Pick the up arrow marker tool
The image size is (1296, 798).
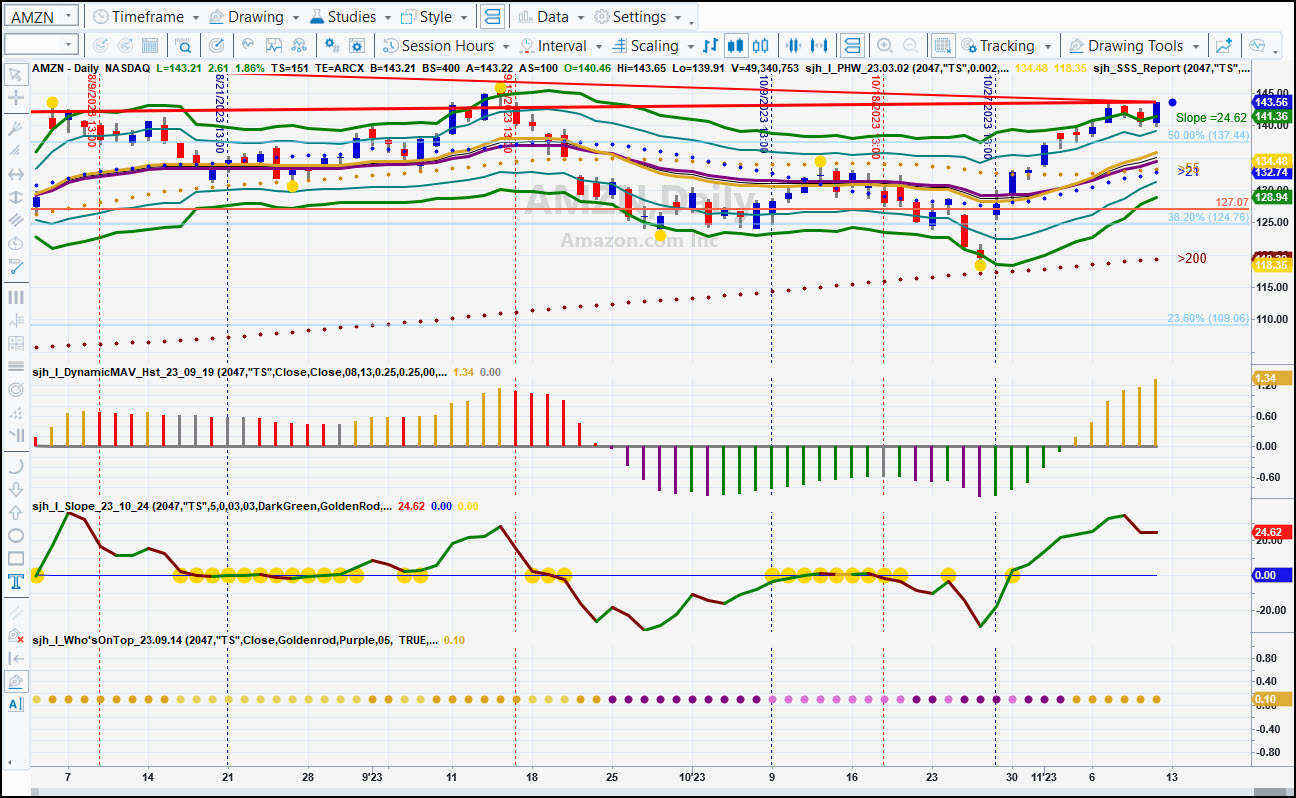click(x=16, y=512)
